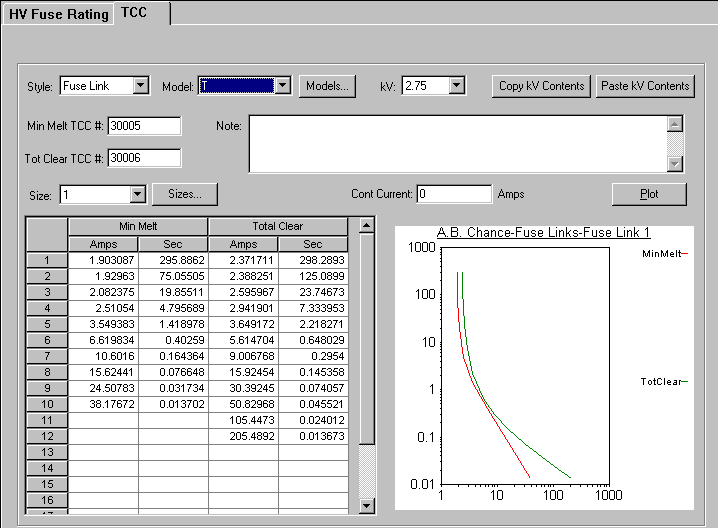Click the Plot button

point(649,194)
